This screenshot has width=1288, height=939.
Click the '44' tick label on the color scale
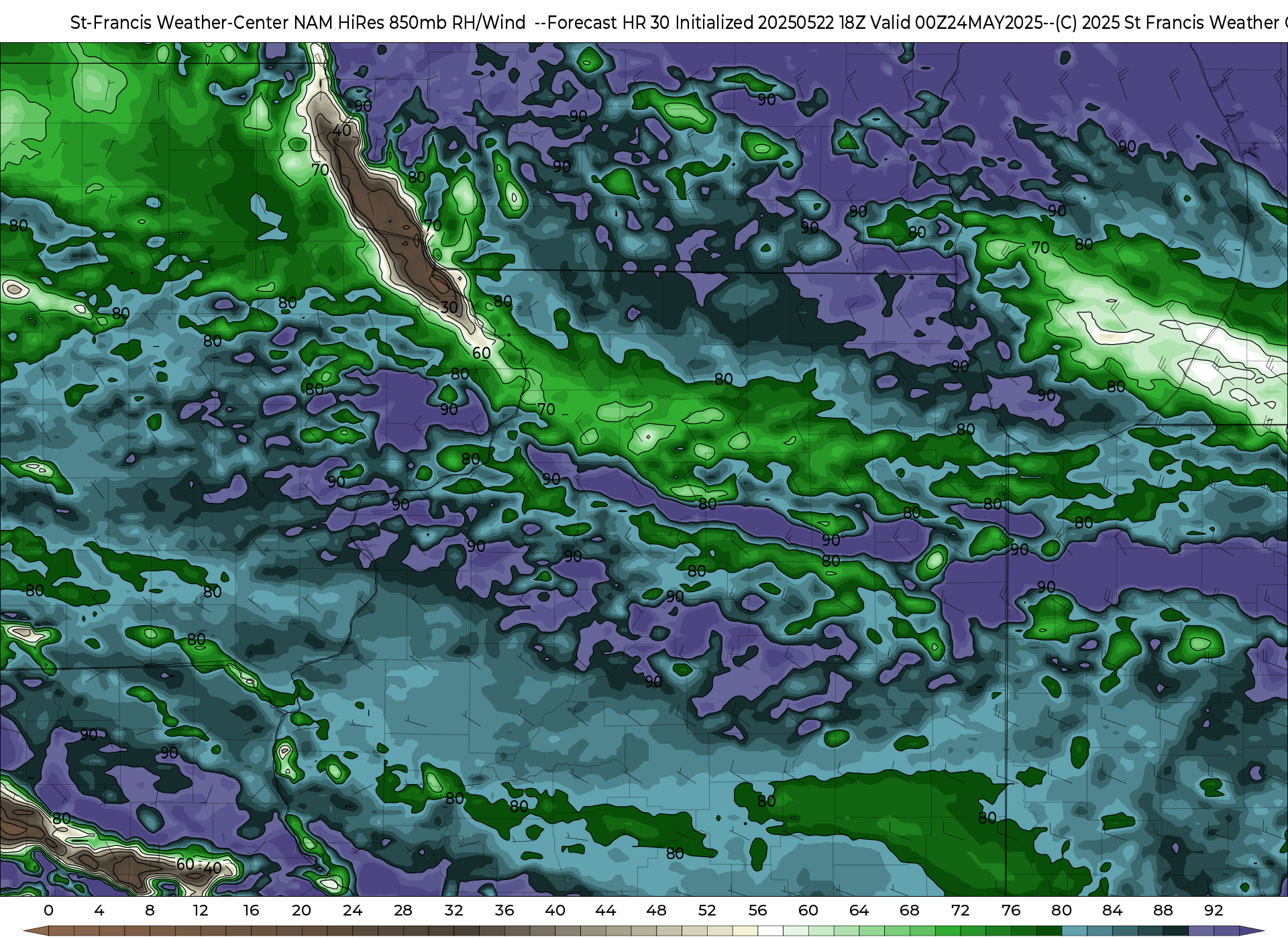[606, 911]
